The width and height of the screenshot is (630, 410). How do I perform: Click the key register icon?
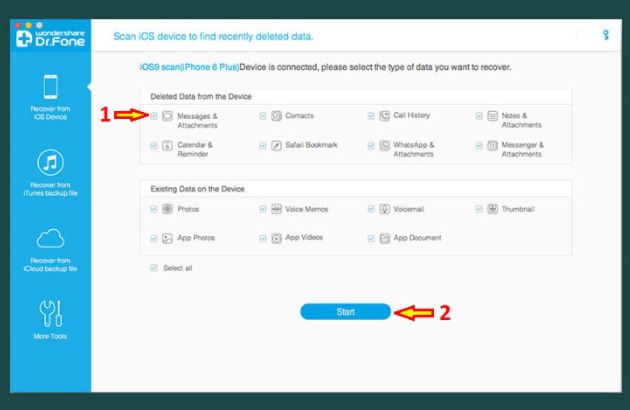(605, 36)
